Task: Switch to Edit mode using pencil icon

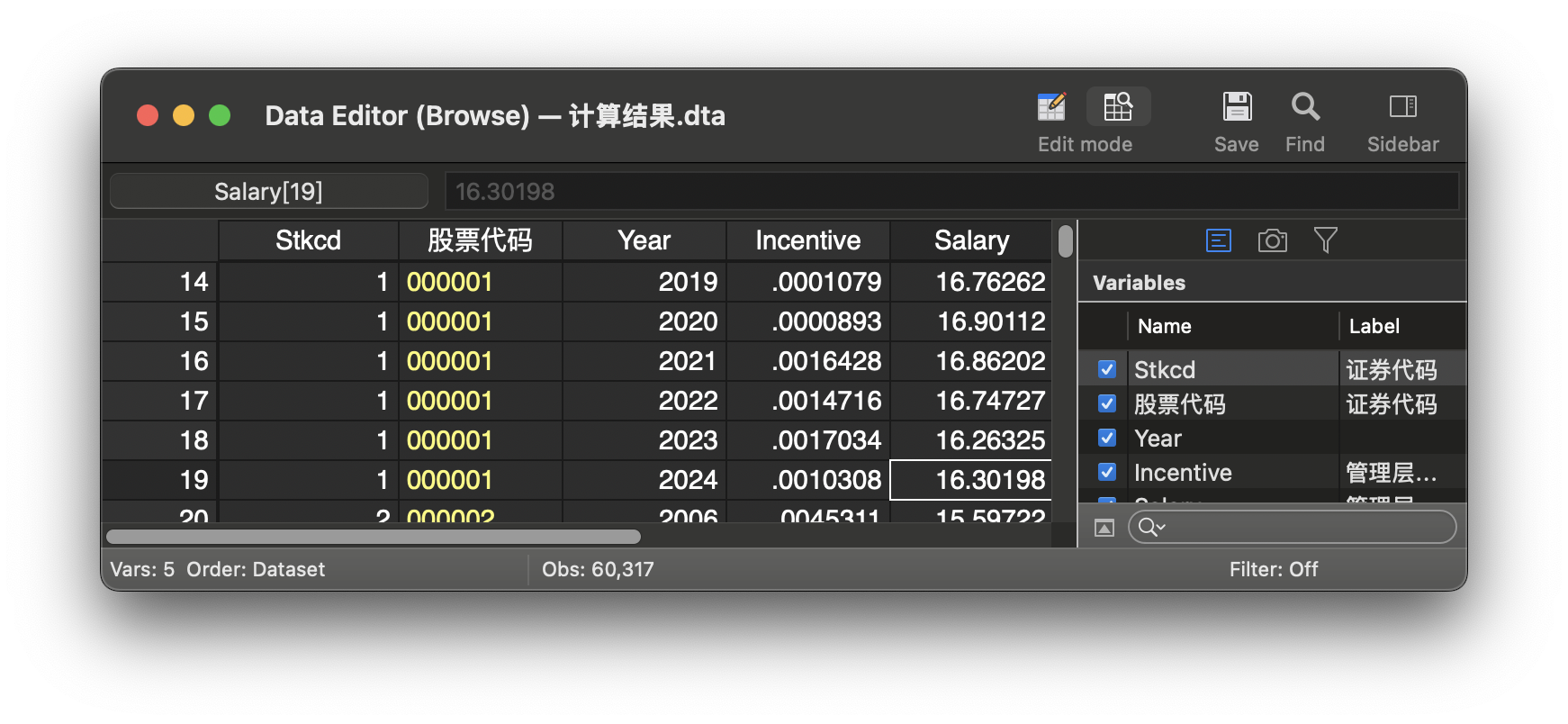Action: click(1051, 107)
